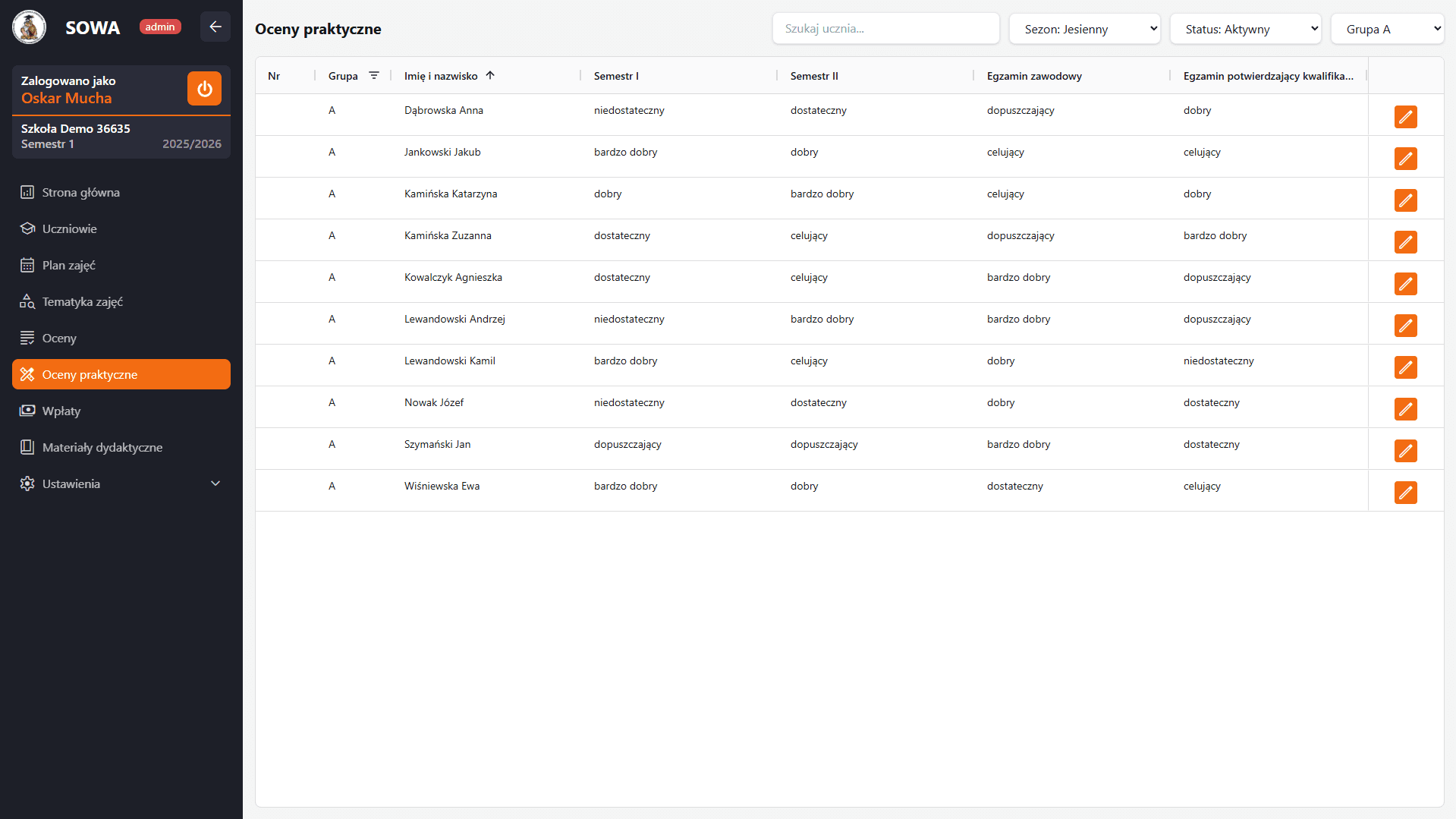This screenshot has width=1456, height=819.
Task: Open Wpłaty section in sidebar
Action: pos(61,411)
